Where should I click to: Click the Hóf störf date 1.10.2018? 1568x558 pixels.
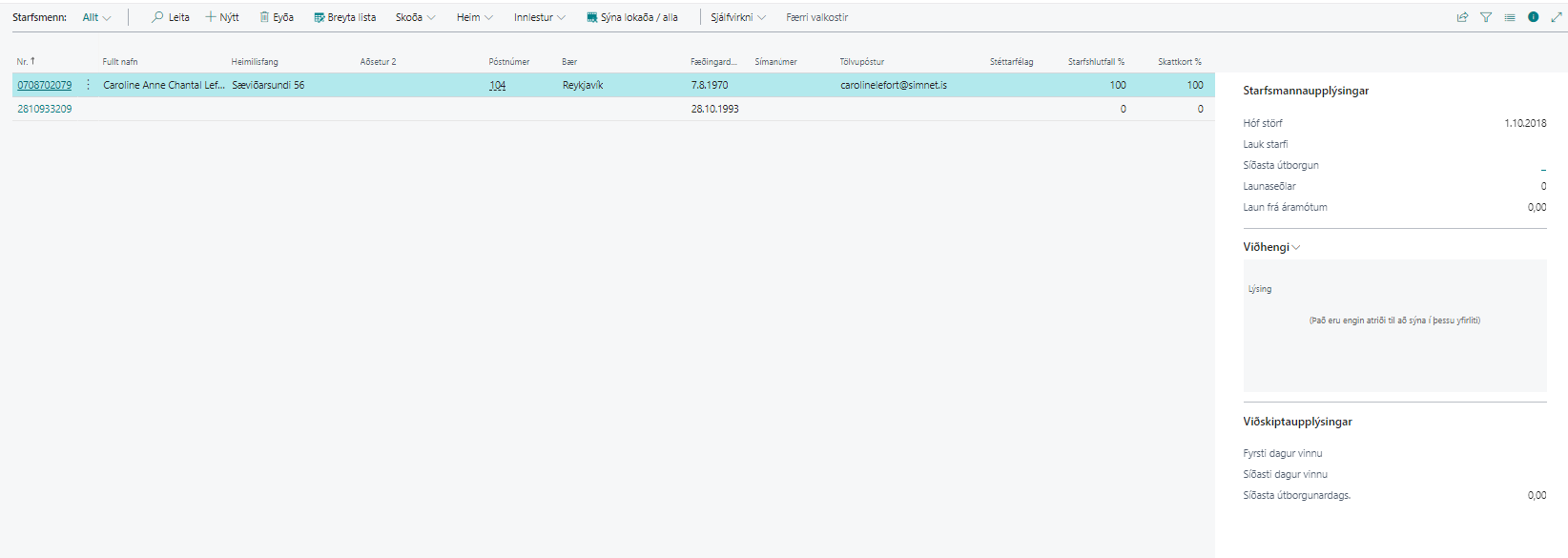click(1525, 123)
